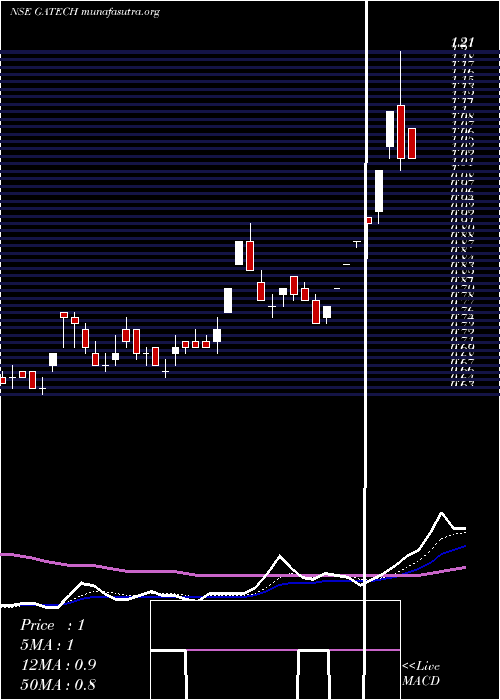This screenshot has width=500, height=700.
Task: Click the 'Price : 1' readout
Action: [52, 625]
